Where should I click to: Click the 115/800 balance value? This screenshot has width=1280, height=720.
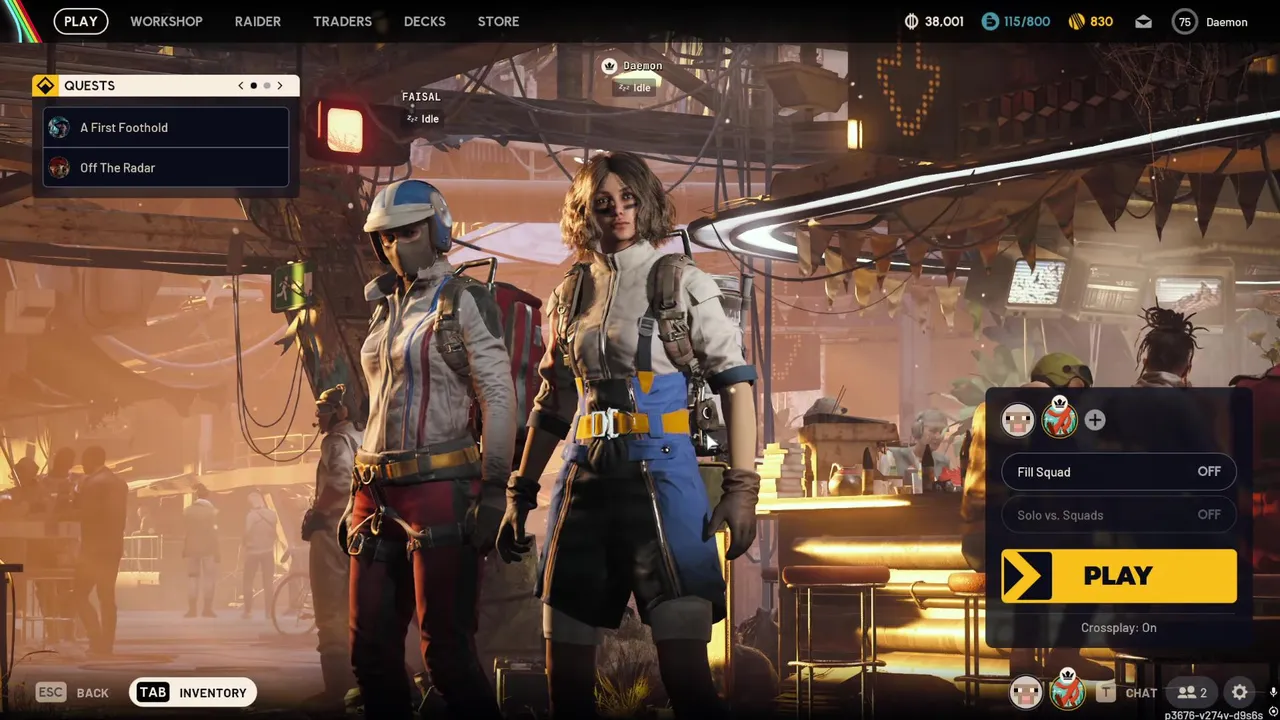[1028, 21]
